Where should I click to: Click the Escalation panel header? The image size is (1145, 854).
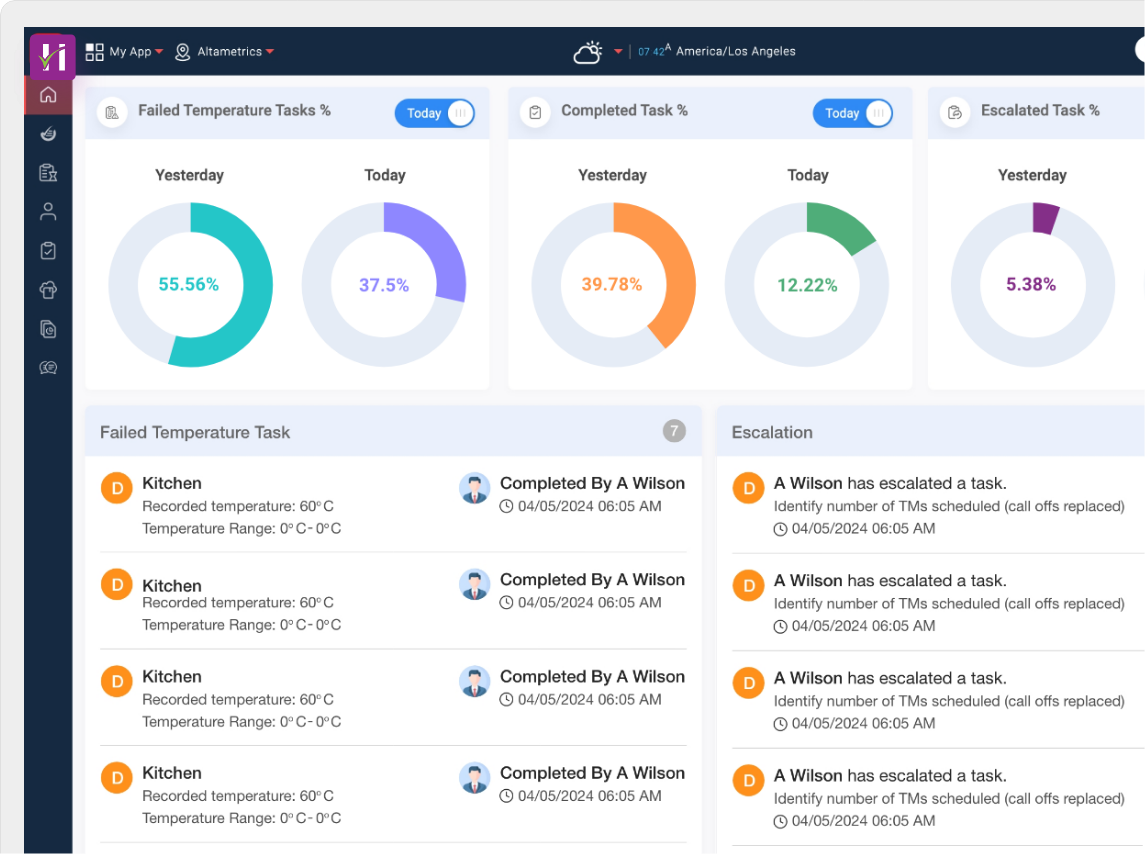(772, 432)
